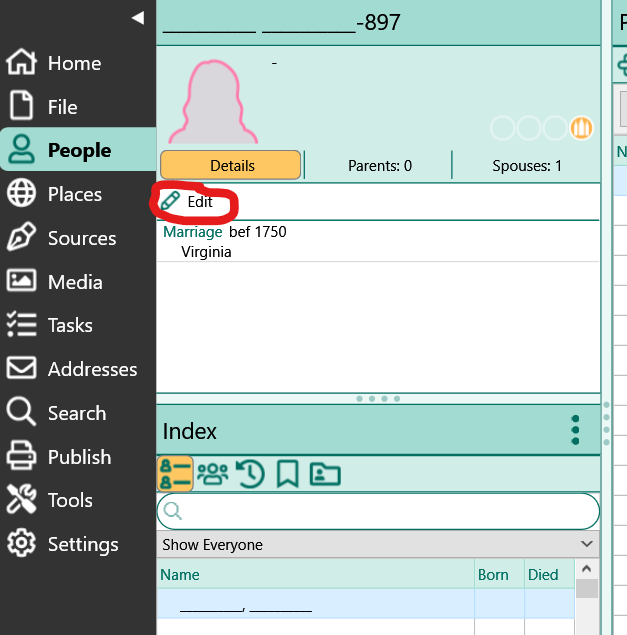
Task: Click the orange colored circle indicator
Action: point(581,128)
